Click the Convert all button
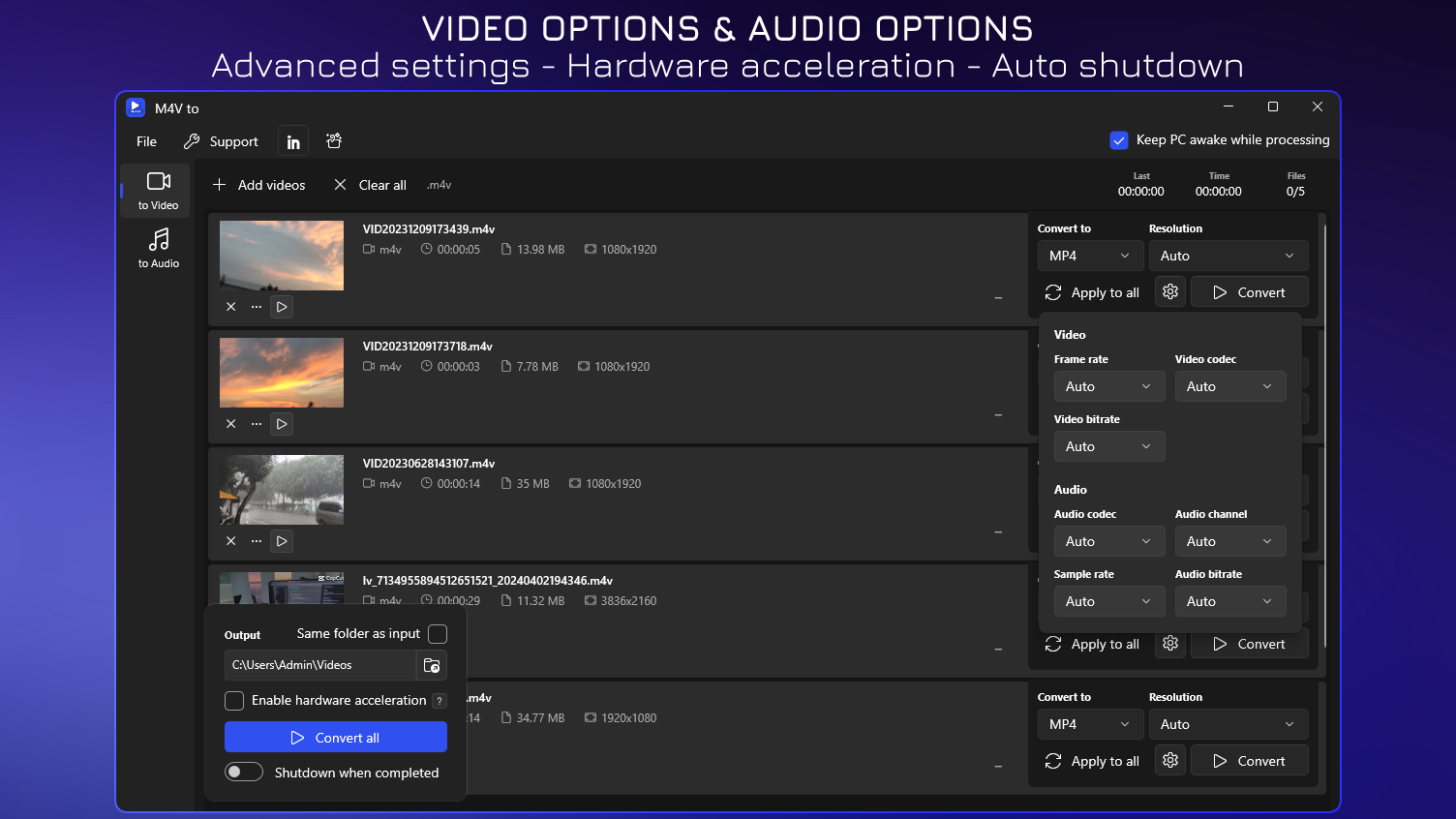 click(336, 737)
